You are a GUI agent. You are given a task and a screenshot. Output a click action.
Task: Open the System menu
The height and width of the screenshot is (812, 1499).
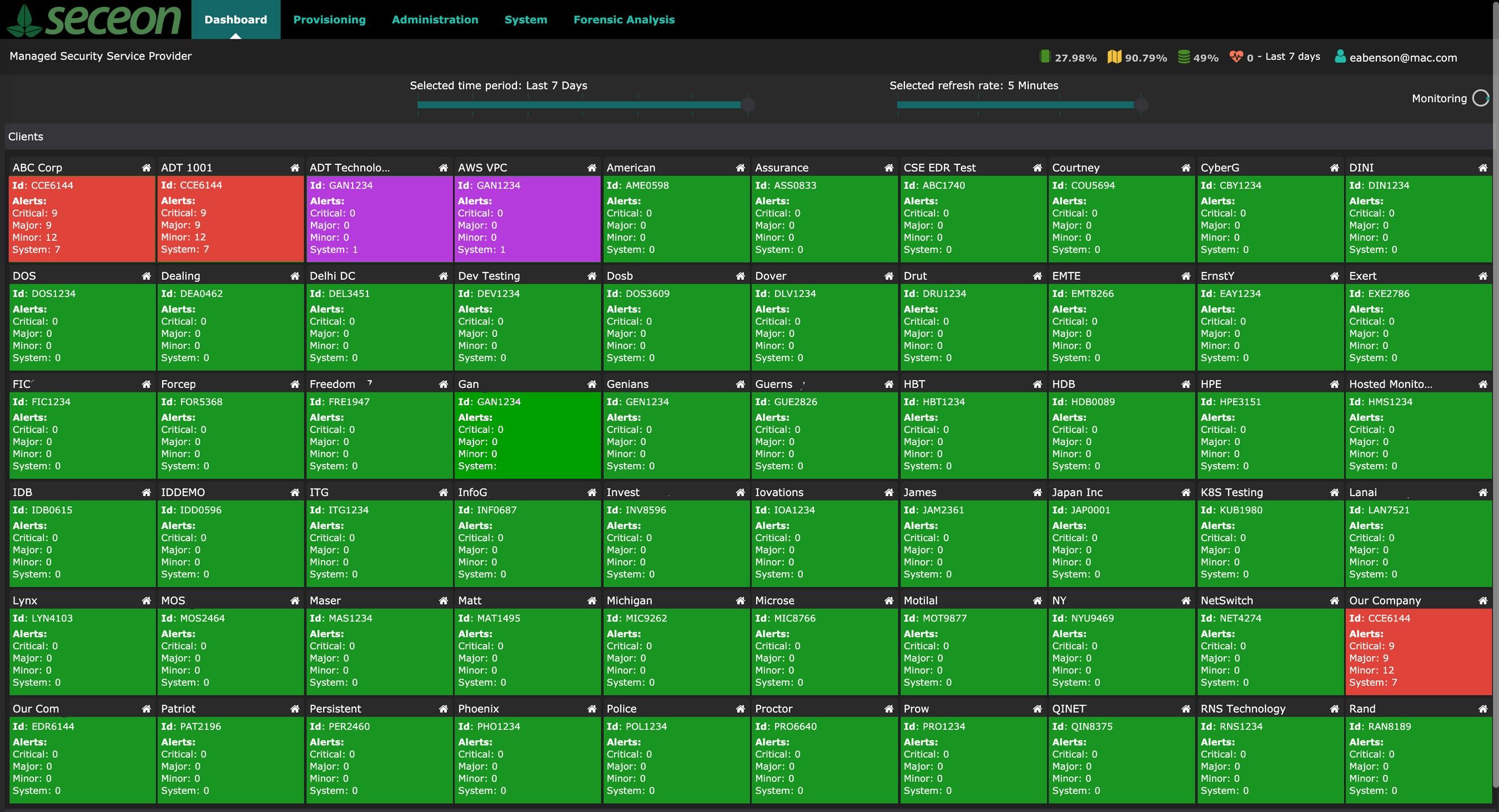click(525, 20)
